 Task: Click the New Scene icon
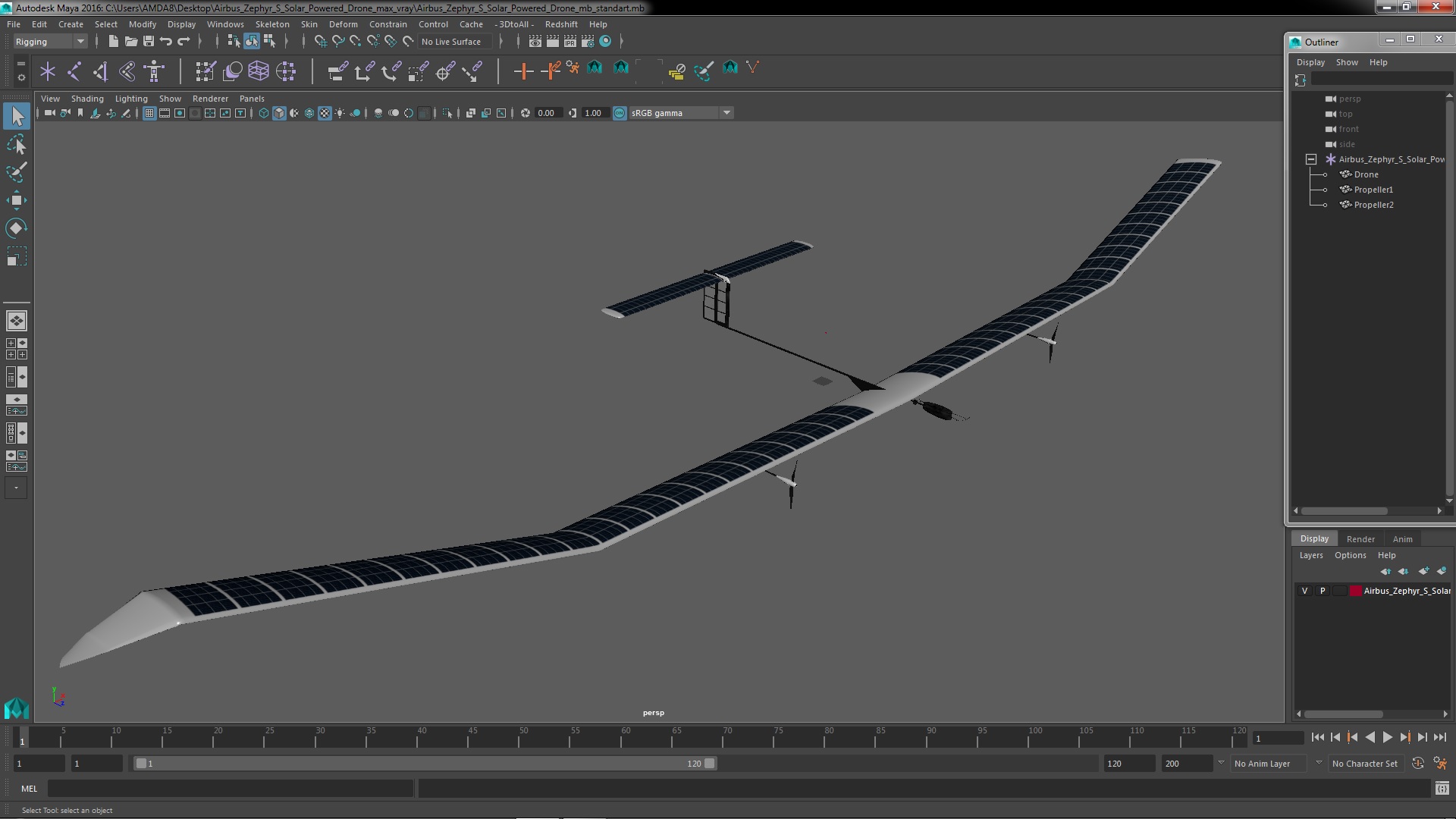point(113,41)
